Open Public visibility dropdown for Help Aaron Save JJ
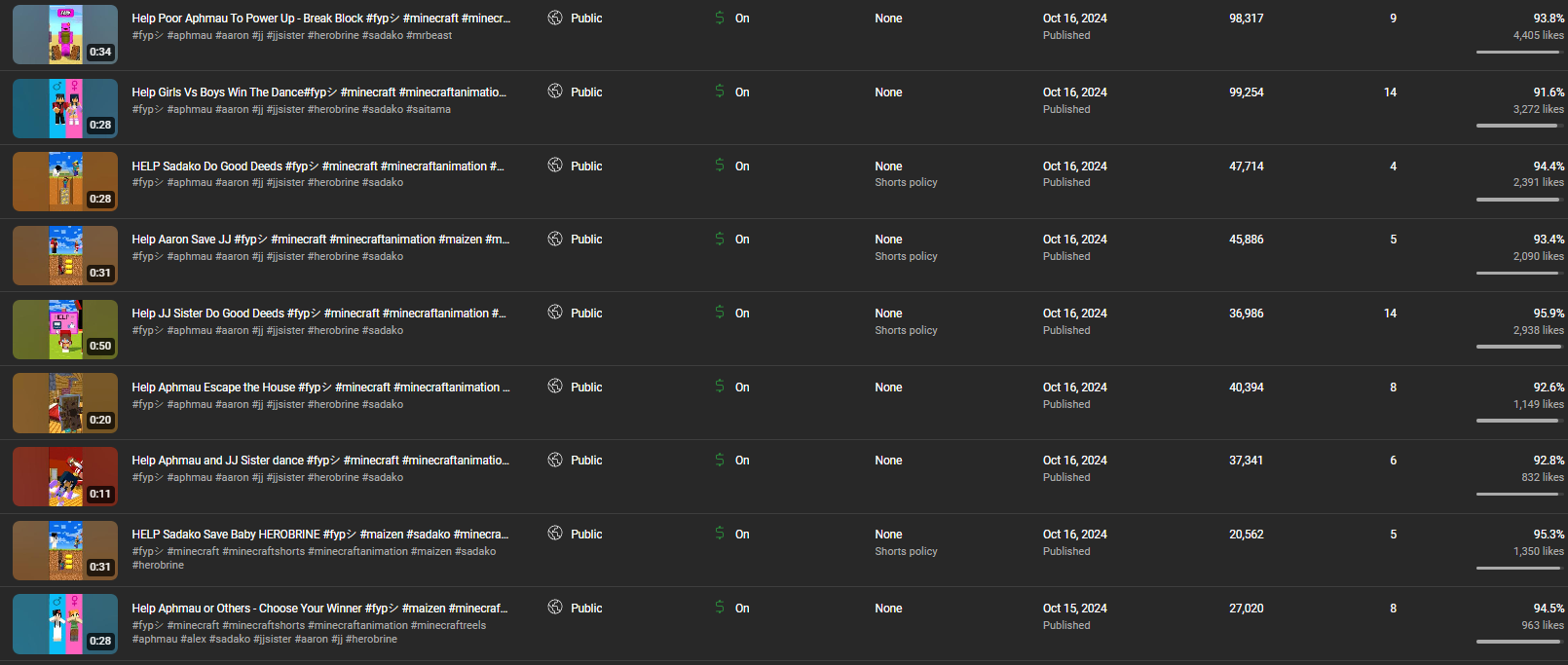Screen dimensions: 1568x665 coord(585,240)
